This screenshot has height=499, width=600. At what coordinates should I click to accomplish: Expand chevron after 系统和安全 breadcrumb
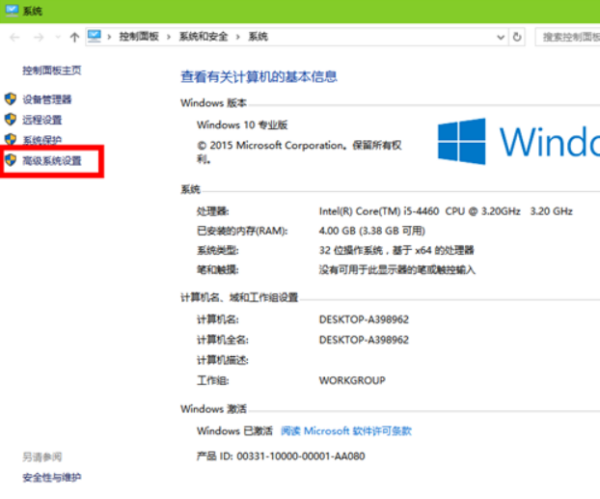click(x=238, y=37)
